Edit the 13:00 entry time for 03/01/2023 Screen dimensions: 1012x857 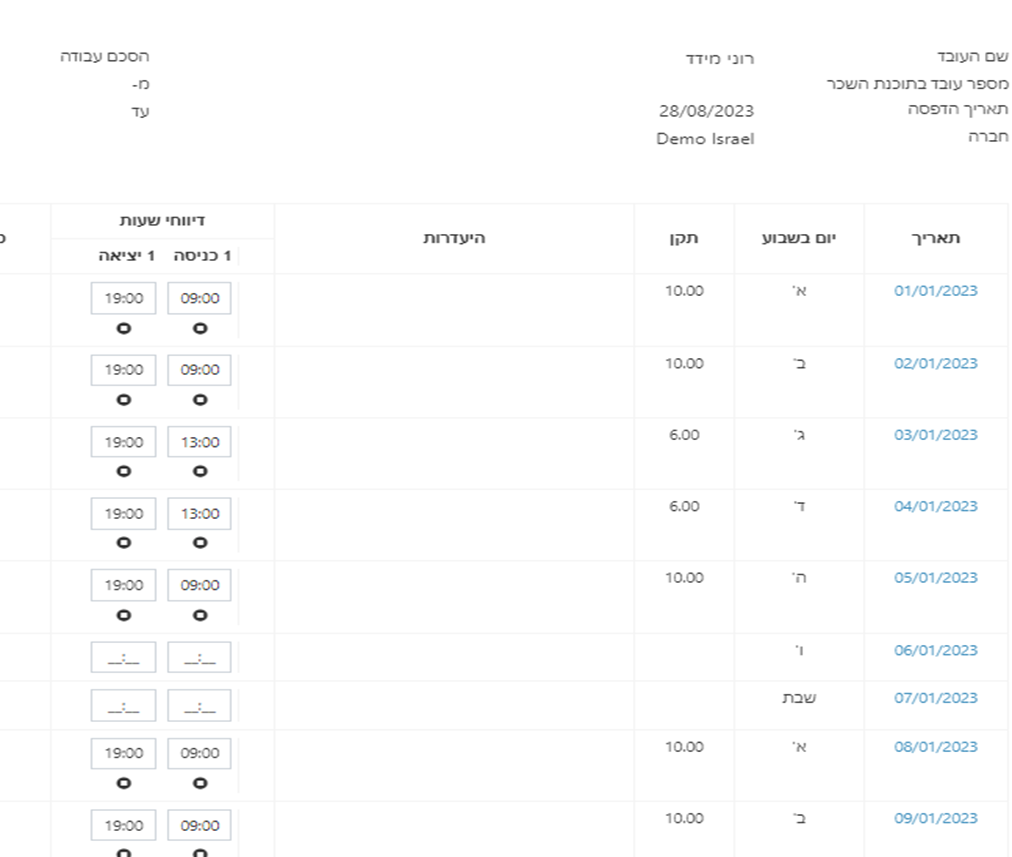pyautogui.click(x=199, y=442)
